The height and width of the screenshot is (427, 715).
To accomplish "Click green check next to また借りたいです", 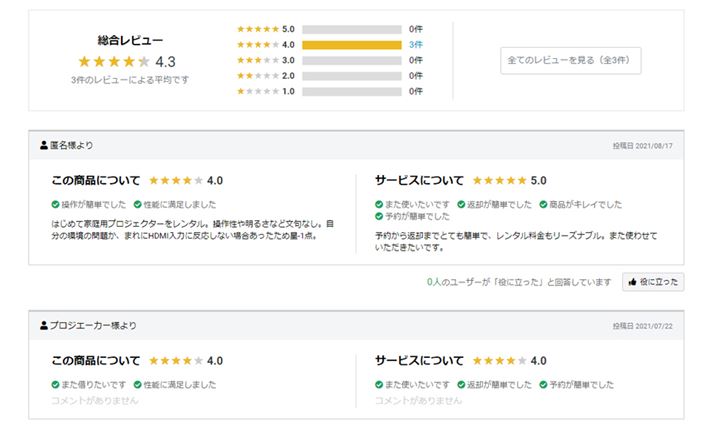I will (x=55, y=384).
